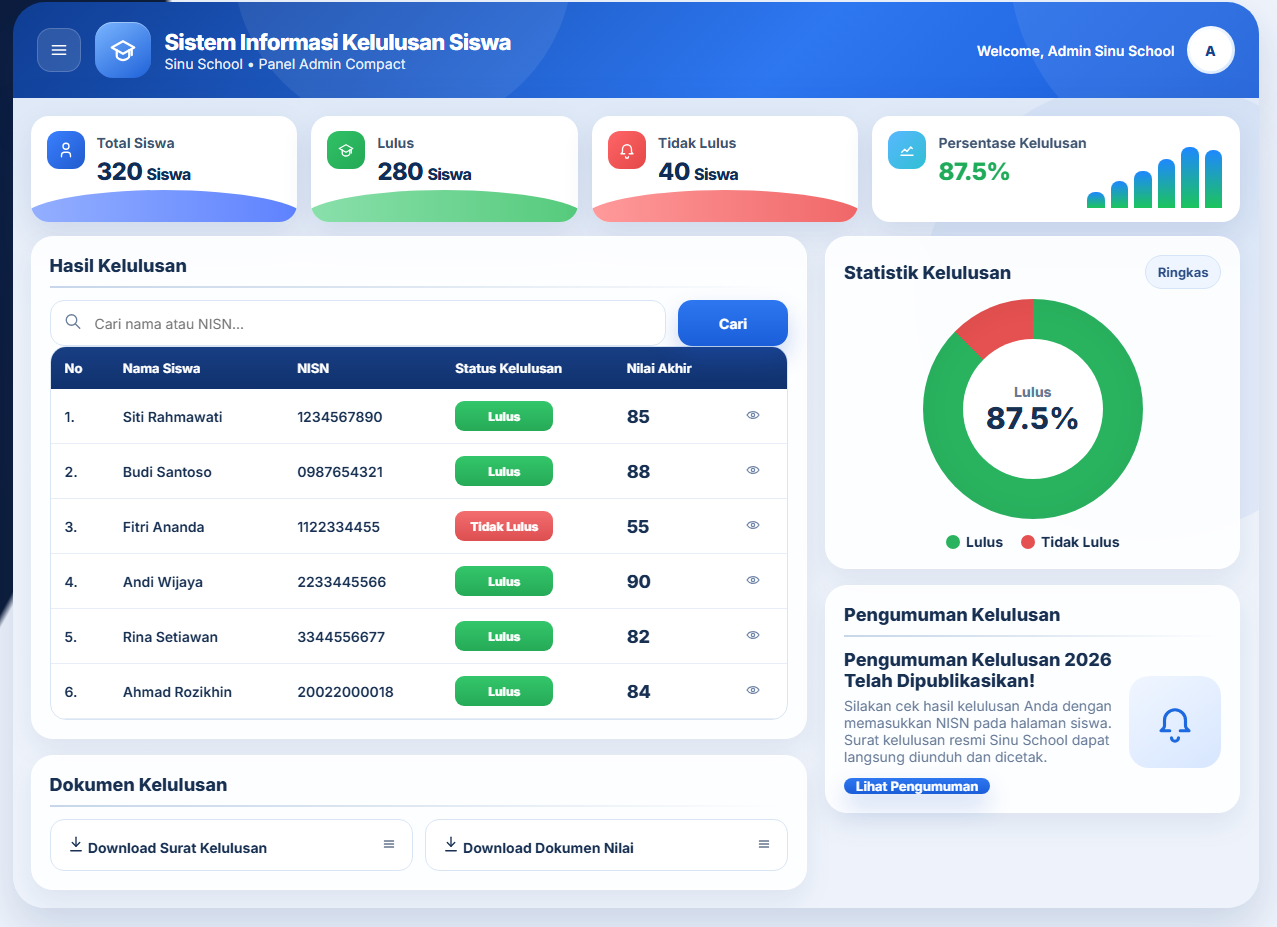1277x927 pixels.
Task: Click the large bell announcement icon
Action: pos(1175,722)
